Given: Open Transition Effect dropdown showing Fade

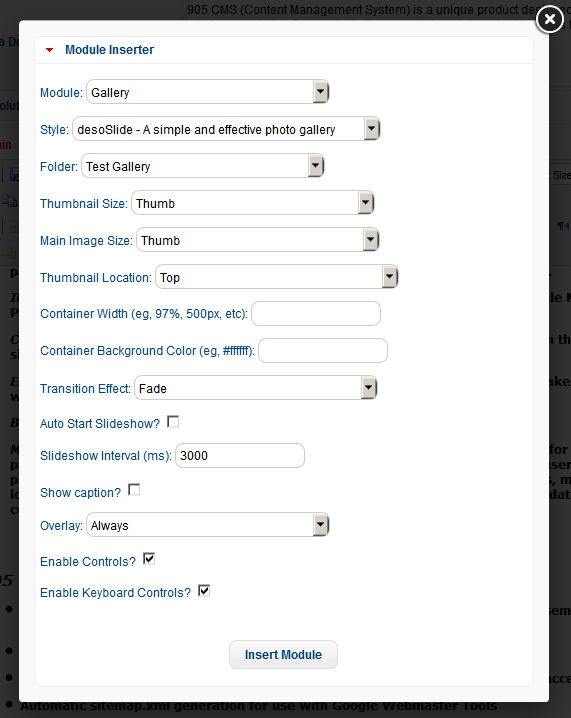Looking at the screenshot, I should pos(256,388).
